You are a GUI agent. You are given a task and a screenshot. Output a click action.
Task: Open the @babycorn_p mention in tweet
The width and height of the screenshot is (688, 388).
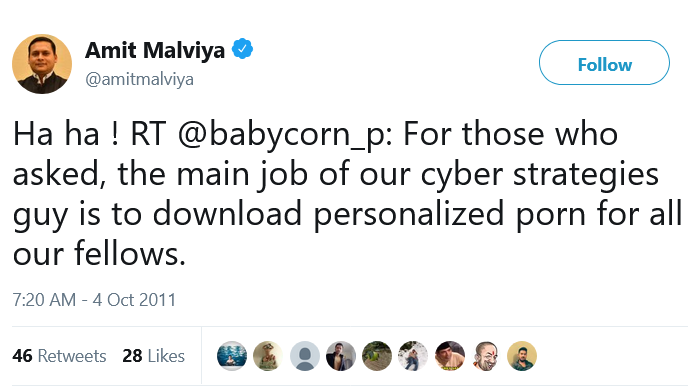[x=285, y=134]
